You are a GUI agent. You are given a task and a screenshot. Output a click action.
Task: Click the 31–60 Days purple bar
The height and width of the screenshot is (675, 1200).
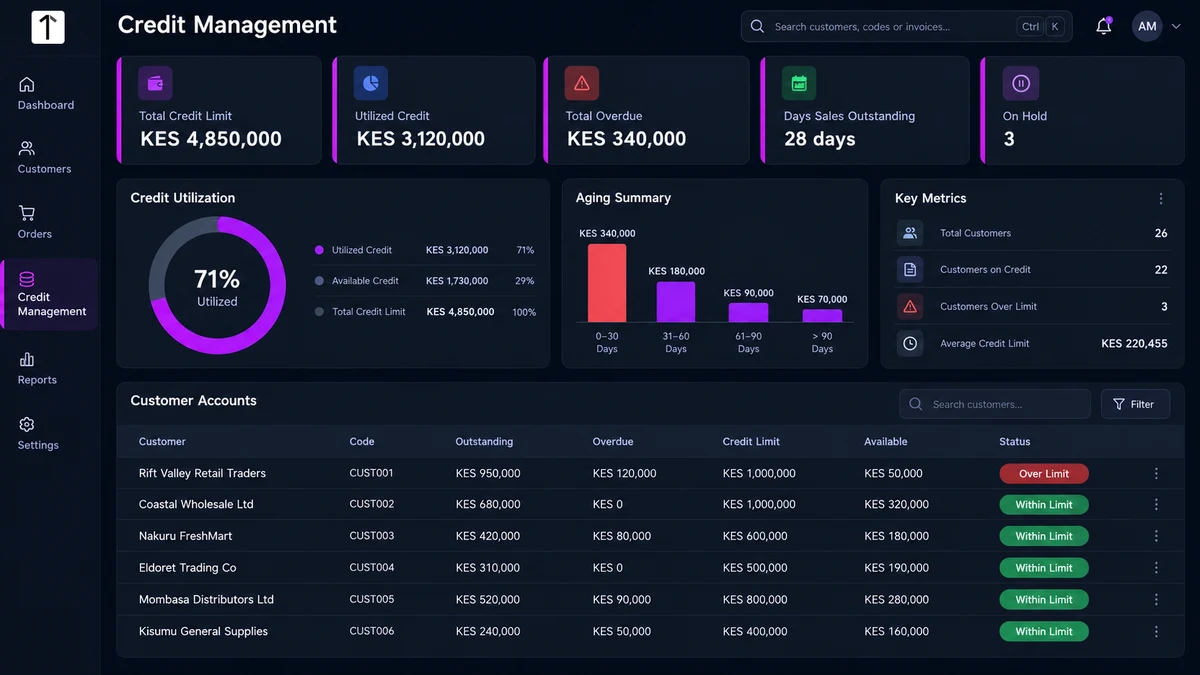tap(676, 302)
